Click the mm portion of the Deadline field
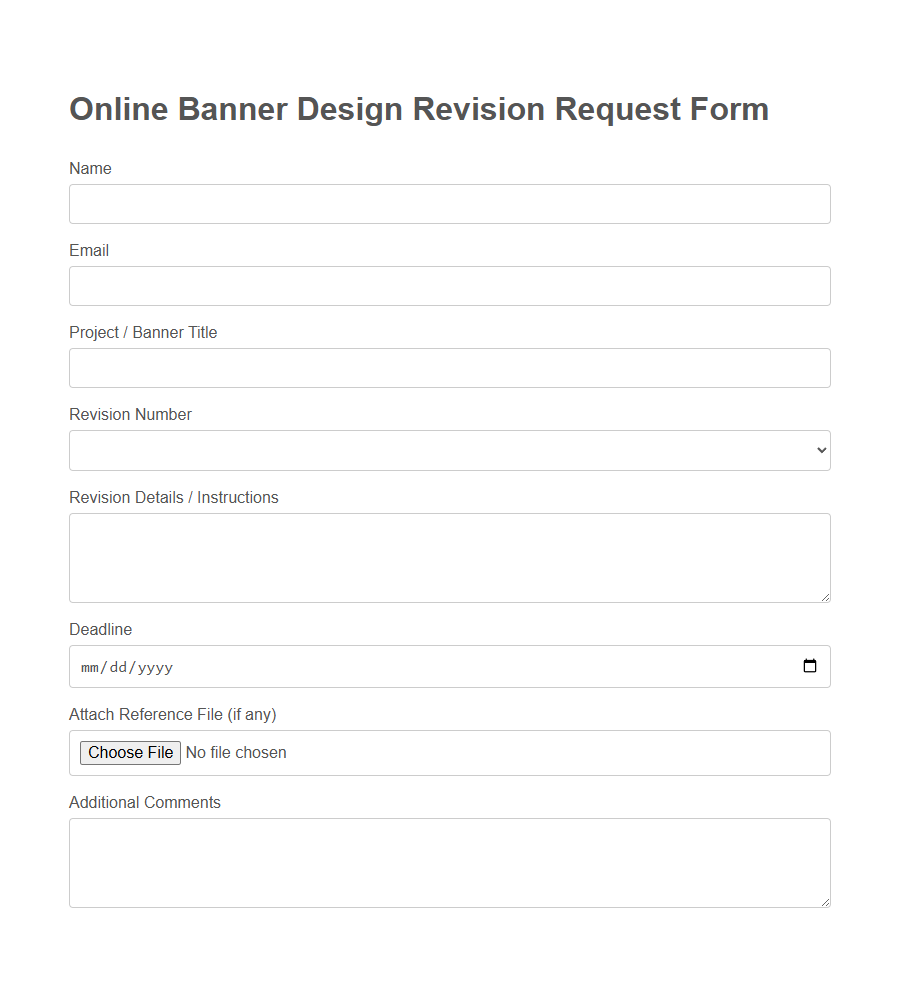 tap(90, 666)
